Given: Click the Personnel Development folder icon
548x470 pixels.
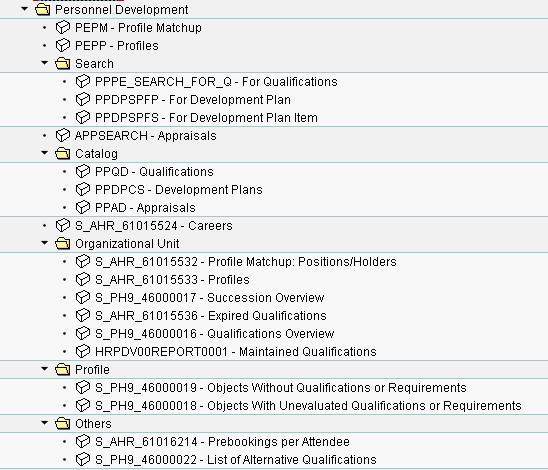Looking at the screenshot, I should point(43,9).
